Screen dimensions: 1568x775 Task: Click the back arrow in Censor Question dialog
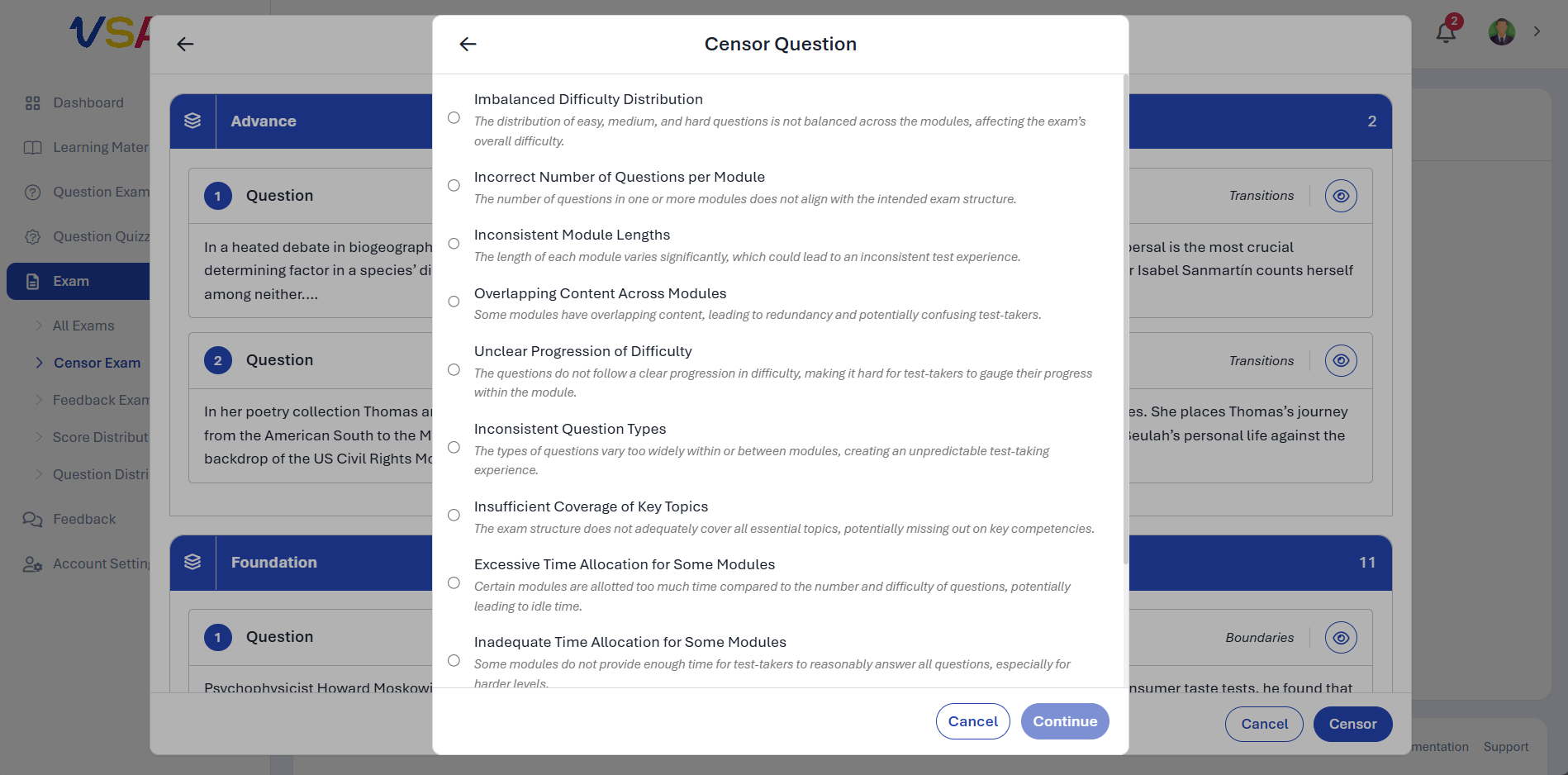tap(468, 44)
